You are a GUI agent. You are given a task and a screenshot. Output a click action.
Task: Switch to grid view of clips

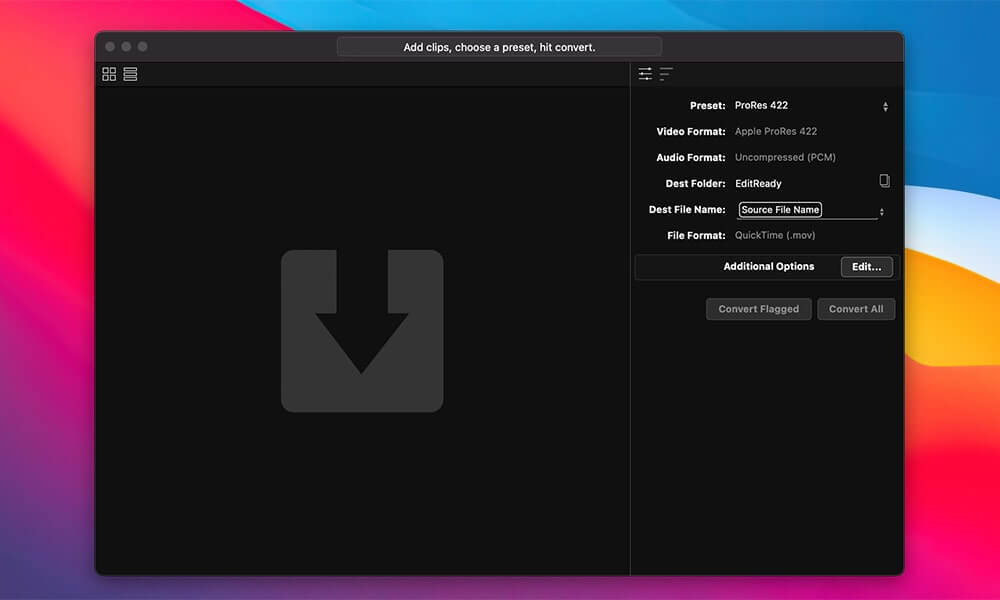tap(110, 73)
